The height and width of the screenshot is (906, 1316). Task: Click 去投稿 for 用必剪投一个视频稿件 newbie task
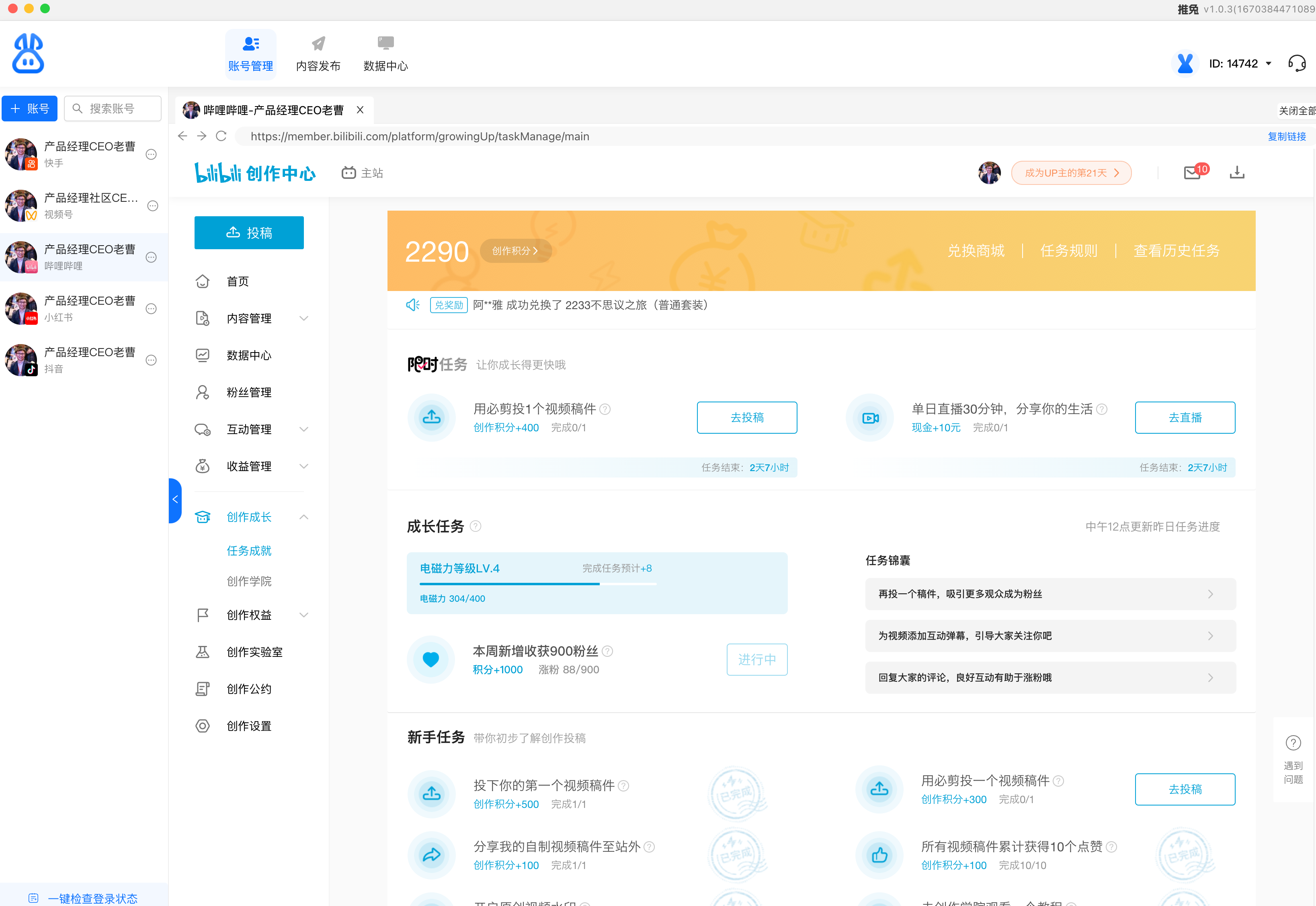point(1185,789)
